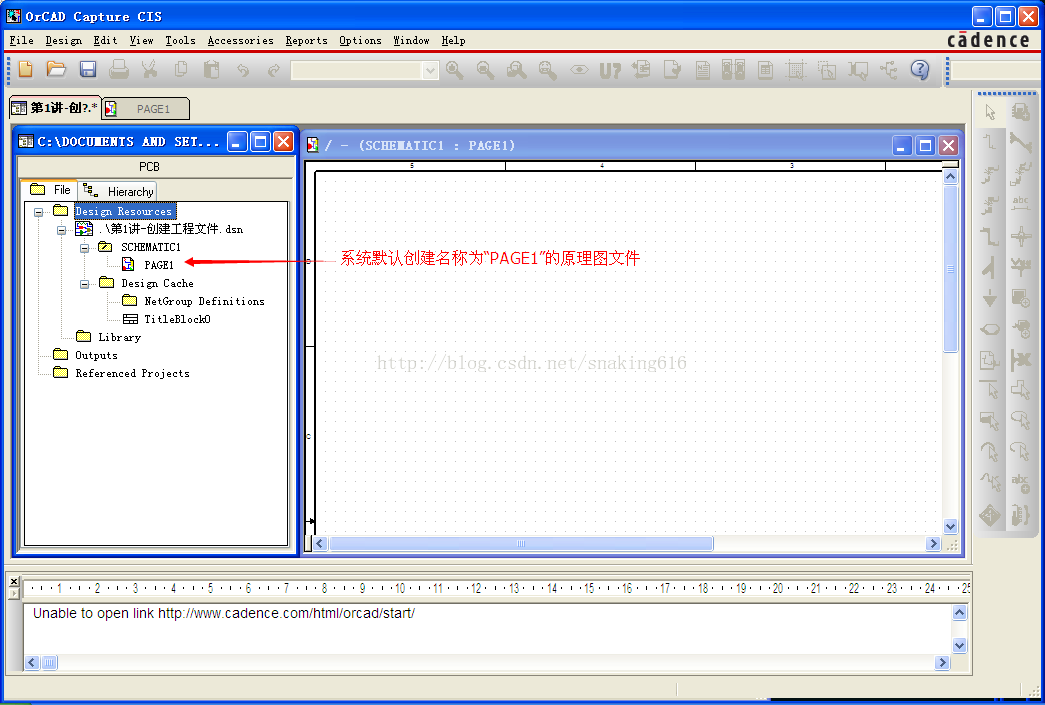Image resolution: width=1045 pixels, height=705 pixels.
Task: Click the Annotate U? icon
Action: tap(610, 69)
